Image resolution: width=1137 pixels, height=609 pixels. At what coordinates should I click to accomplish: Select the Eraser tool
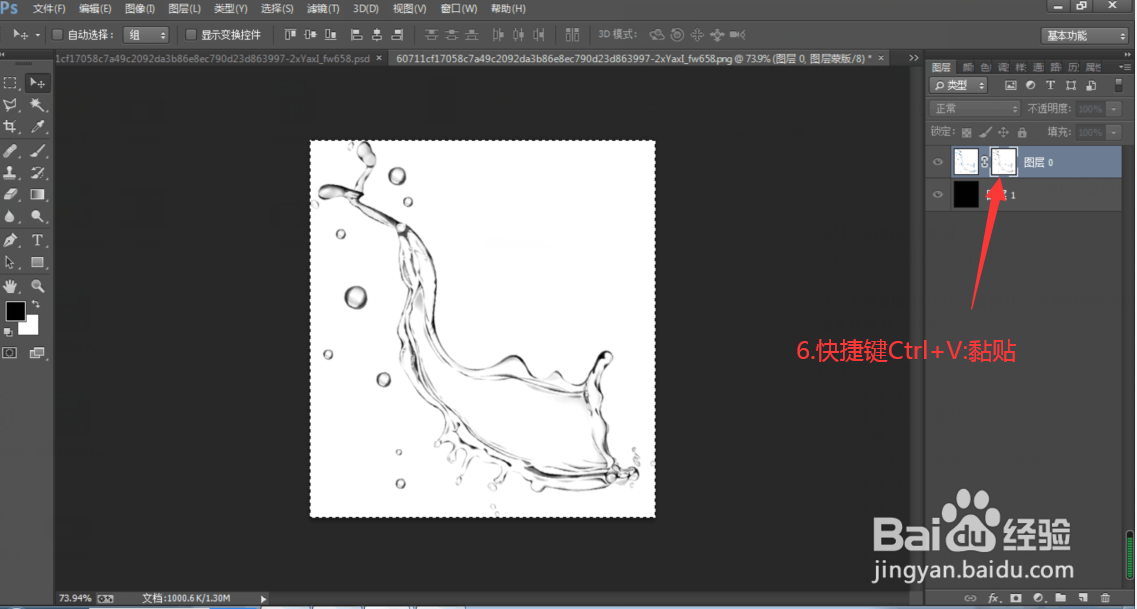click(10, 194)
